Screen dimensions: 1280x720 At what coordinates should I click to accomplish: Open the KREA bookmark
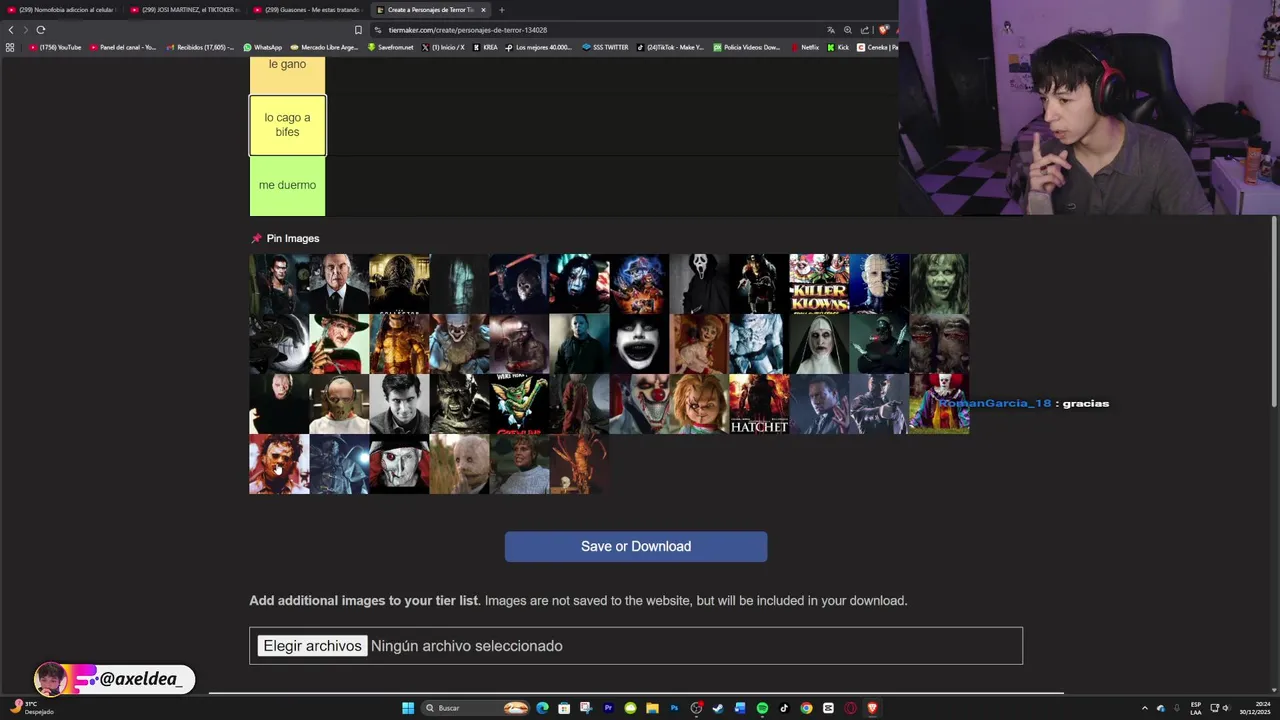point(485,47)
